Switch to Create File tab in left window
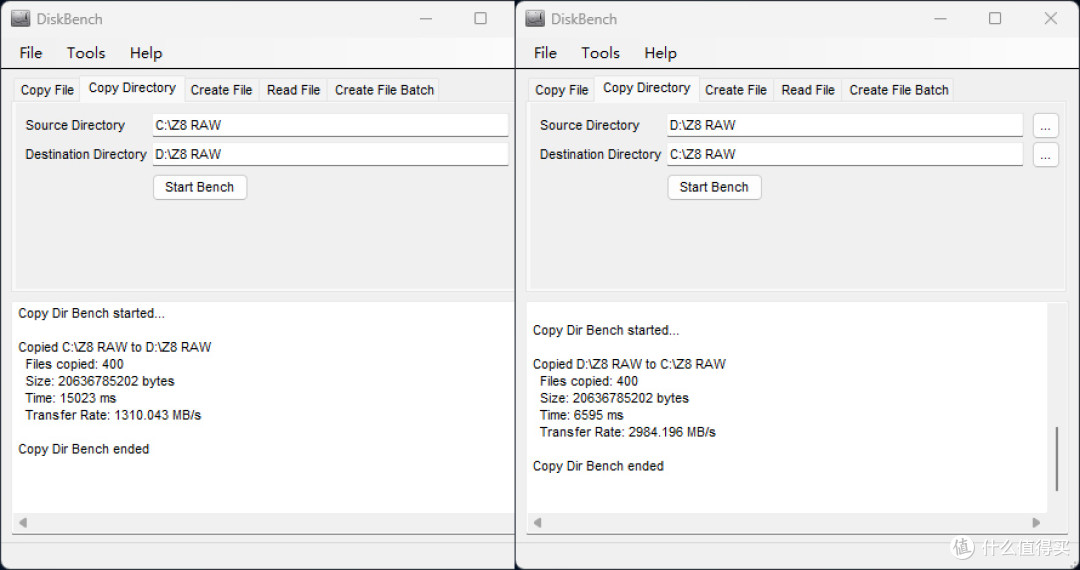This screenshot has height=570, width=1080. pyautogui.click(x=221, y=90)
